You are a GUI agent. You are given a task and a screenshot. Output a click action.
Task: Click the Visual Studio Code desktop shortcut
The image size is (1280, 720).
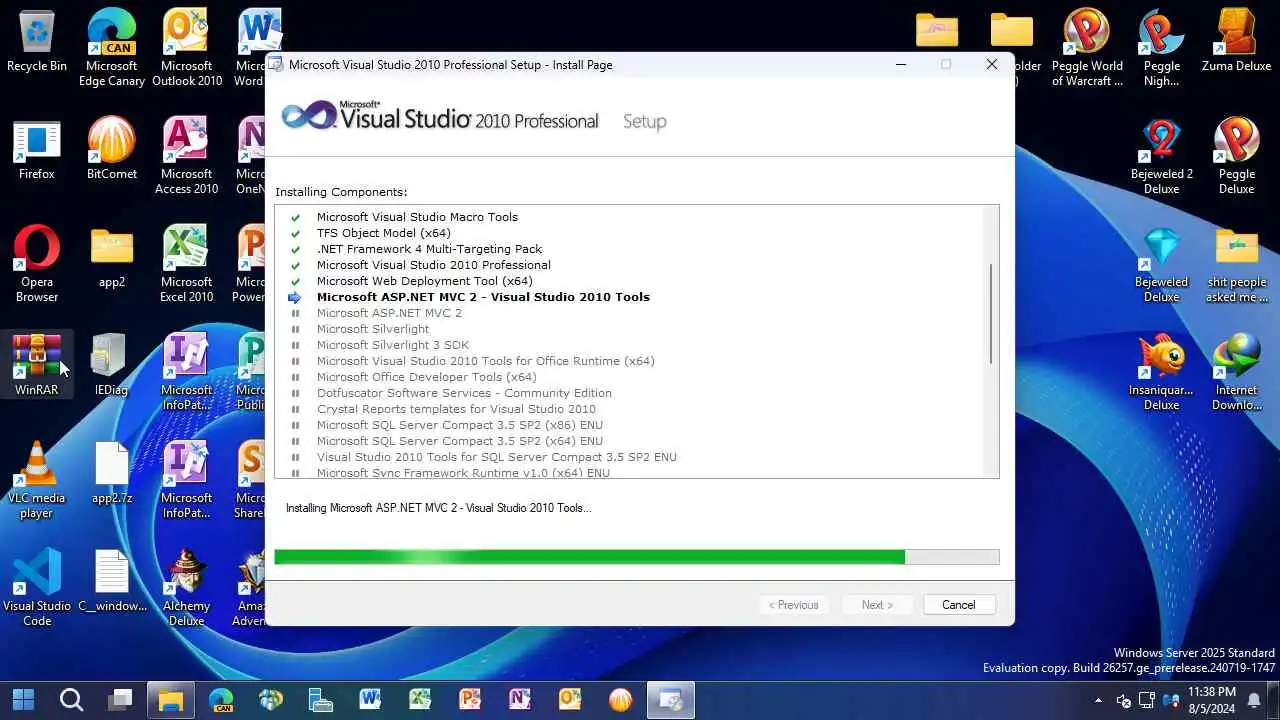click(x=37, y=588)
